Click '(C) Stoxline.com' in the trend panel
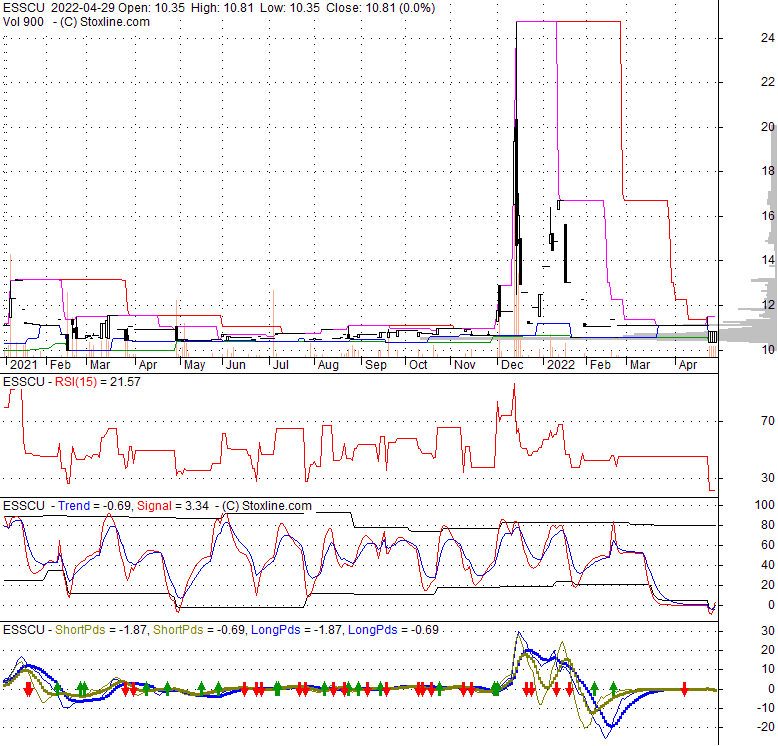Image resolution: width=778 pixels, height=746 pixels. [267, 506]
